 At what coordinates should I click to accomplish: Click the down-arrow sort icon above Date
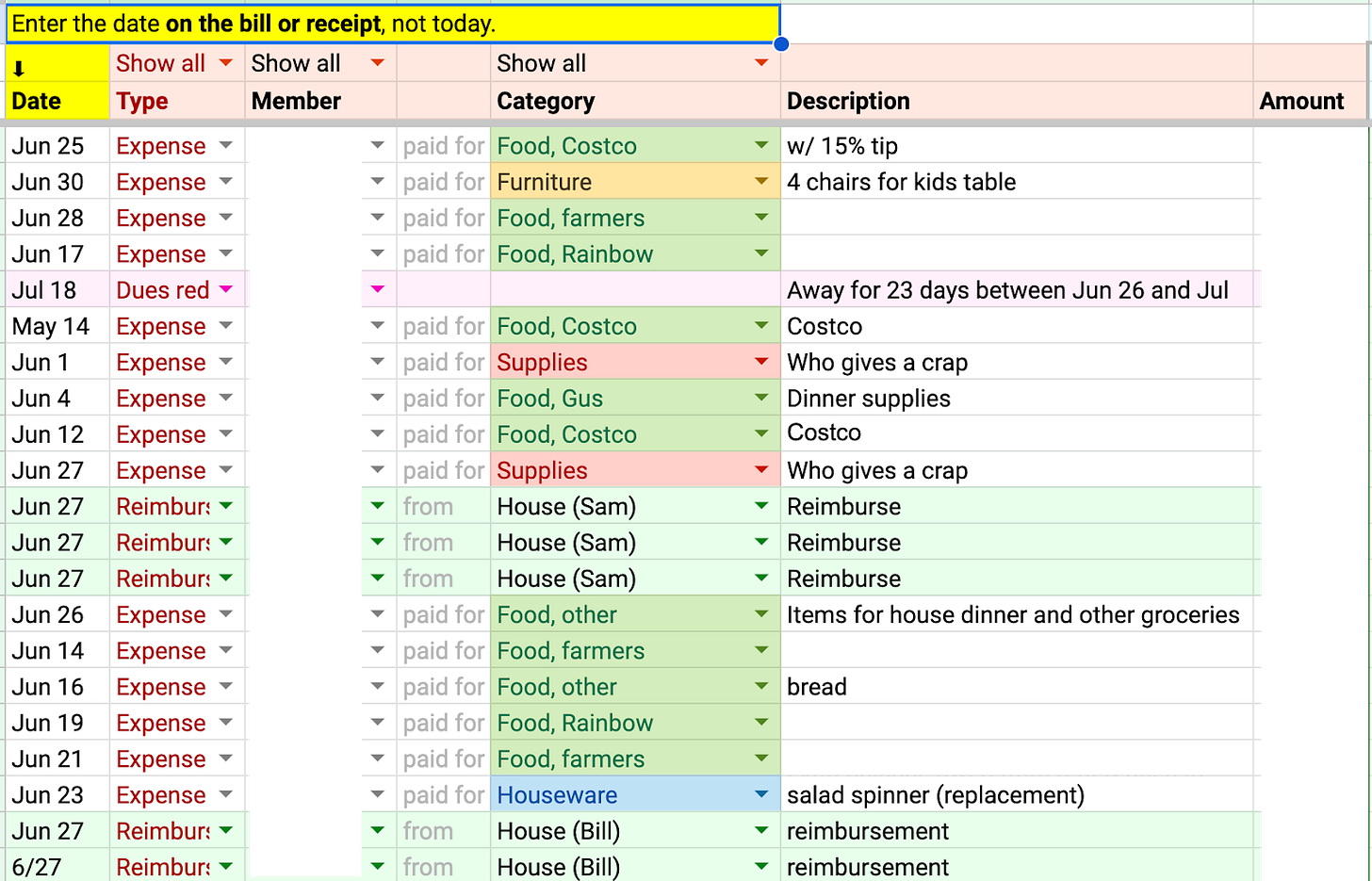tap(18, 69)
